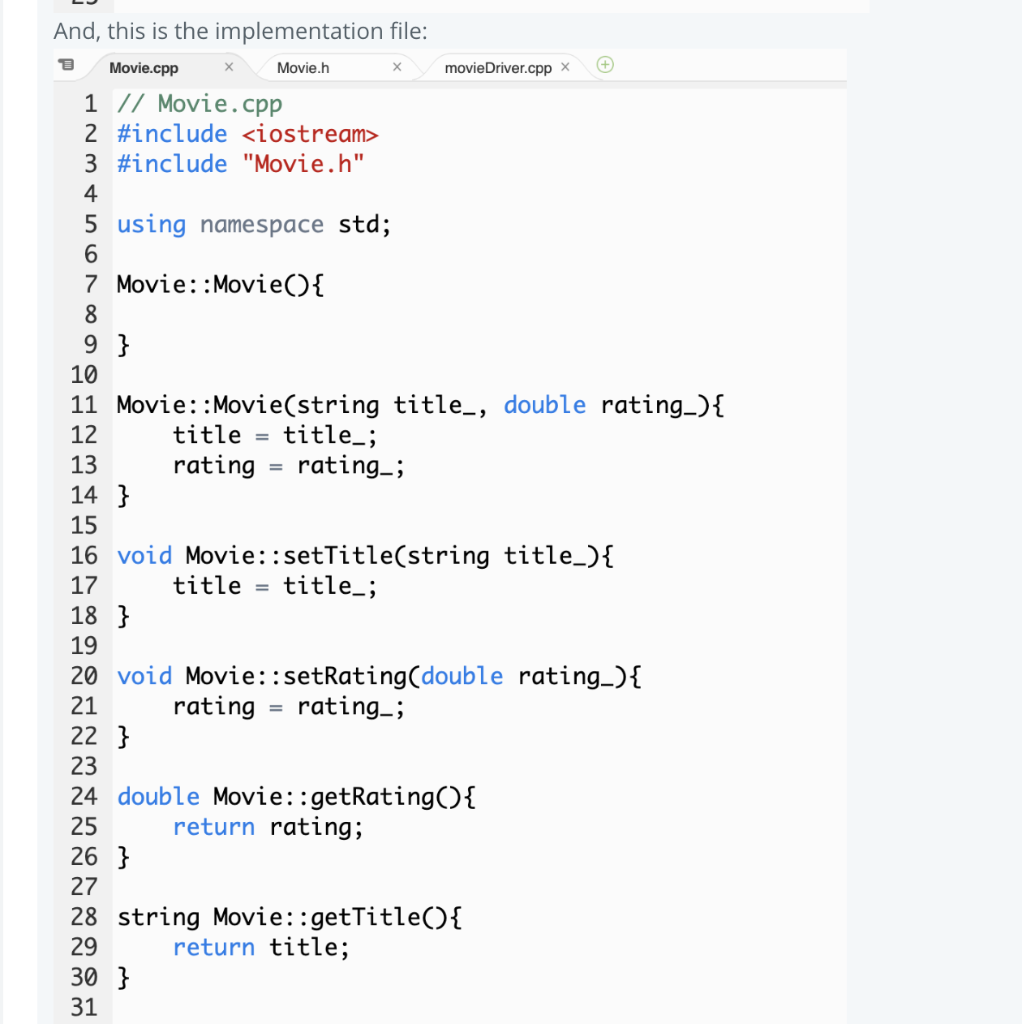The image size is (1022, 1024).
Task: Close the movieDriver.cpp tab
Action: (x=565, y=66)
